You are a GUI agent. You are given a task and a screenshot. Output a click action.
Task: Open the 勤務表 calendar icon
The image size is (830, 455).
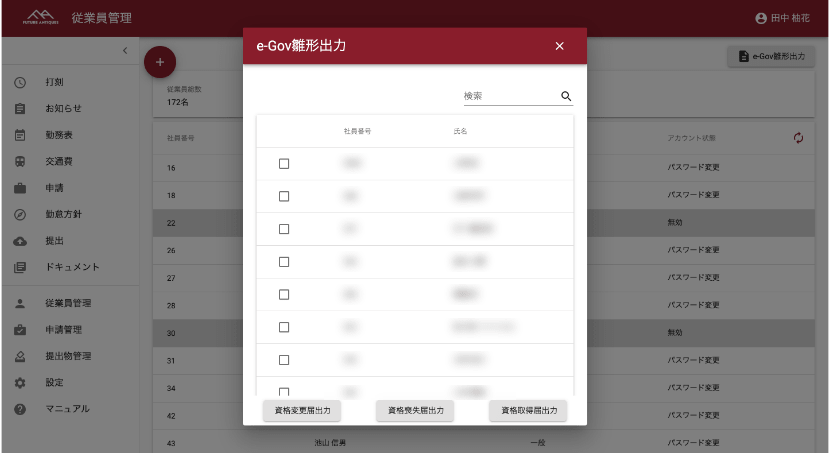click(x=20, y=135)
